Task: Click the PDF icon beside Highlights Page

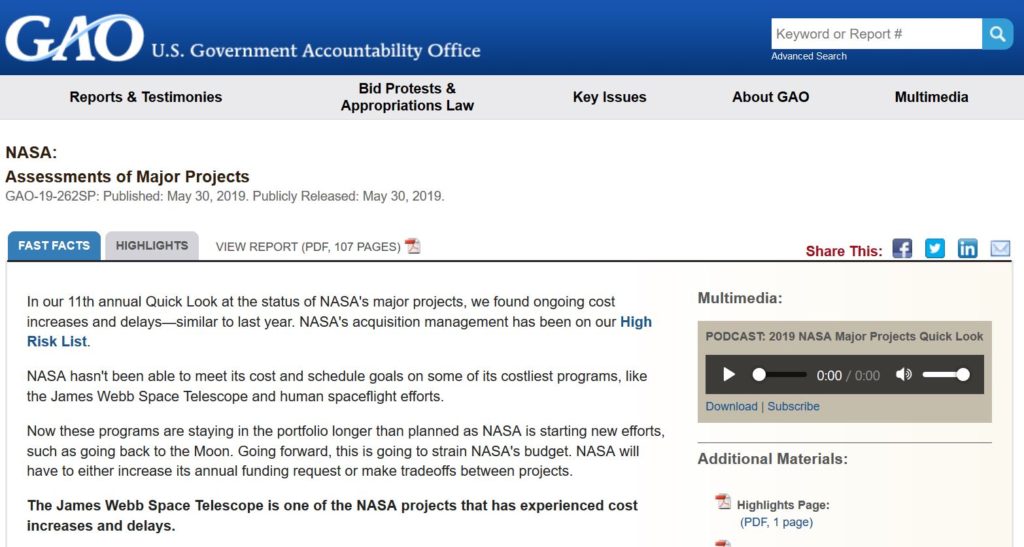Action: click(723, 501)
